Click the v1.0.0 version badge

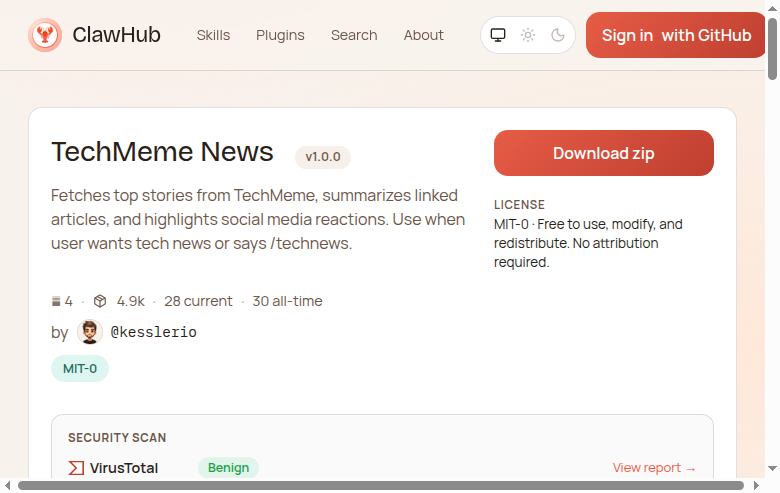(x=323, y=157)
